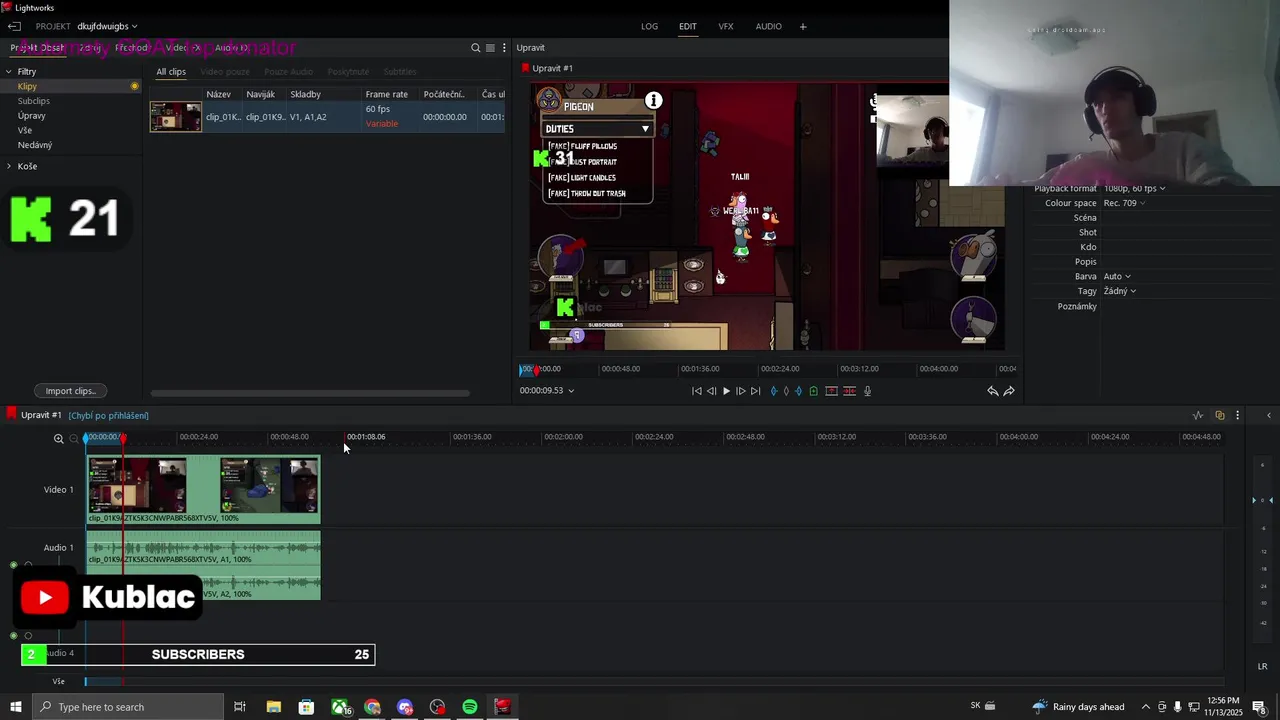Play the sequence in viewer

point(726,391)
